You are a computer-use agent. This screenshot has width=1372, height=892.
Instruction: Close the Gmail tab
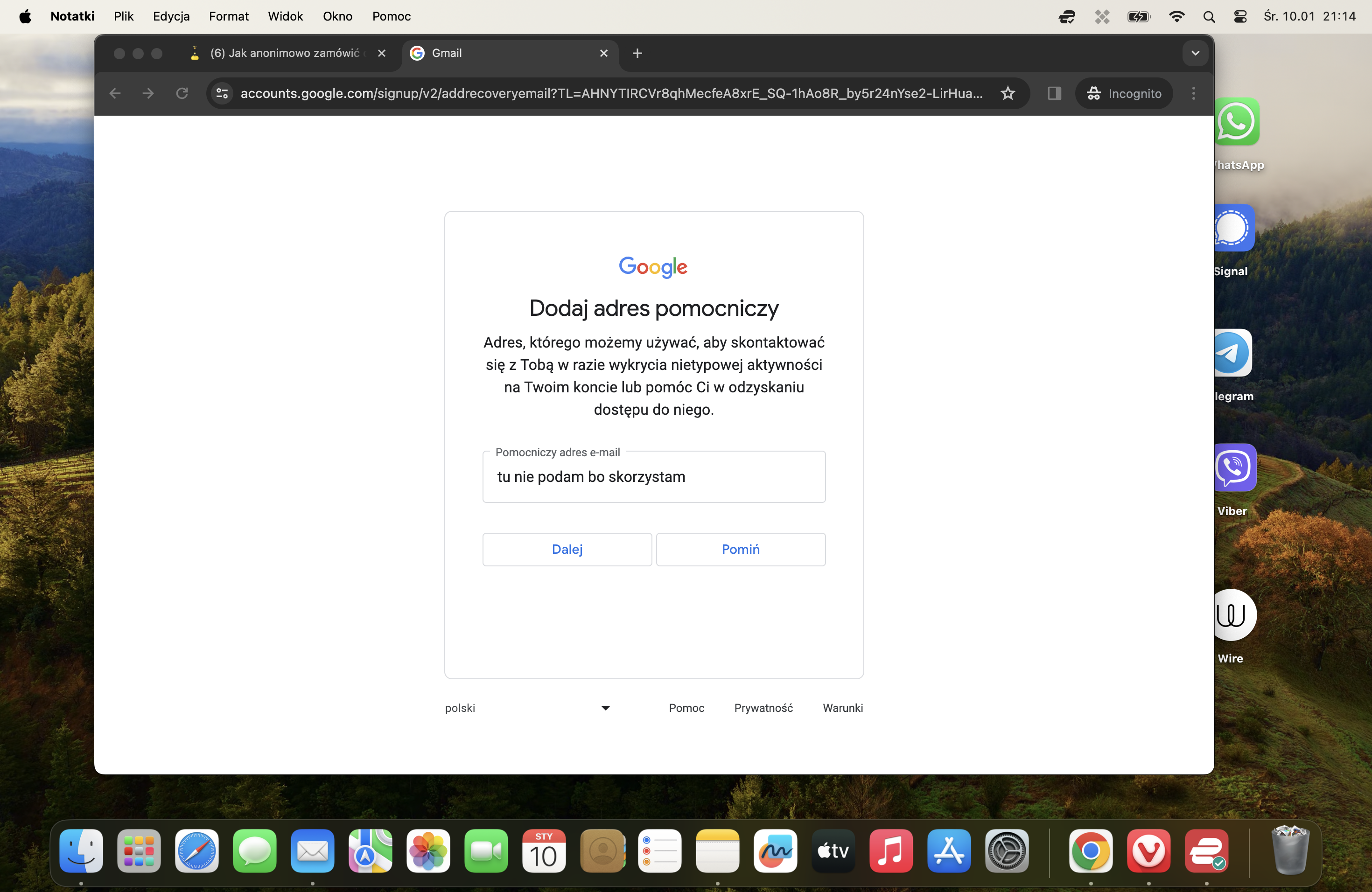coord(603,53)
